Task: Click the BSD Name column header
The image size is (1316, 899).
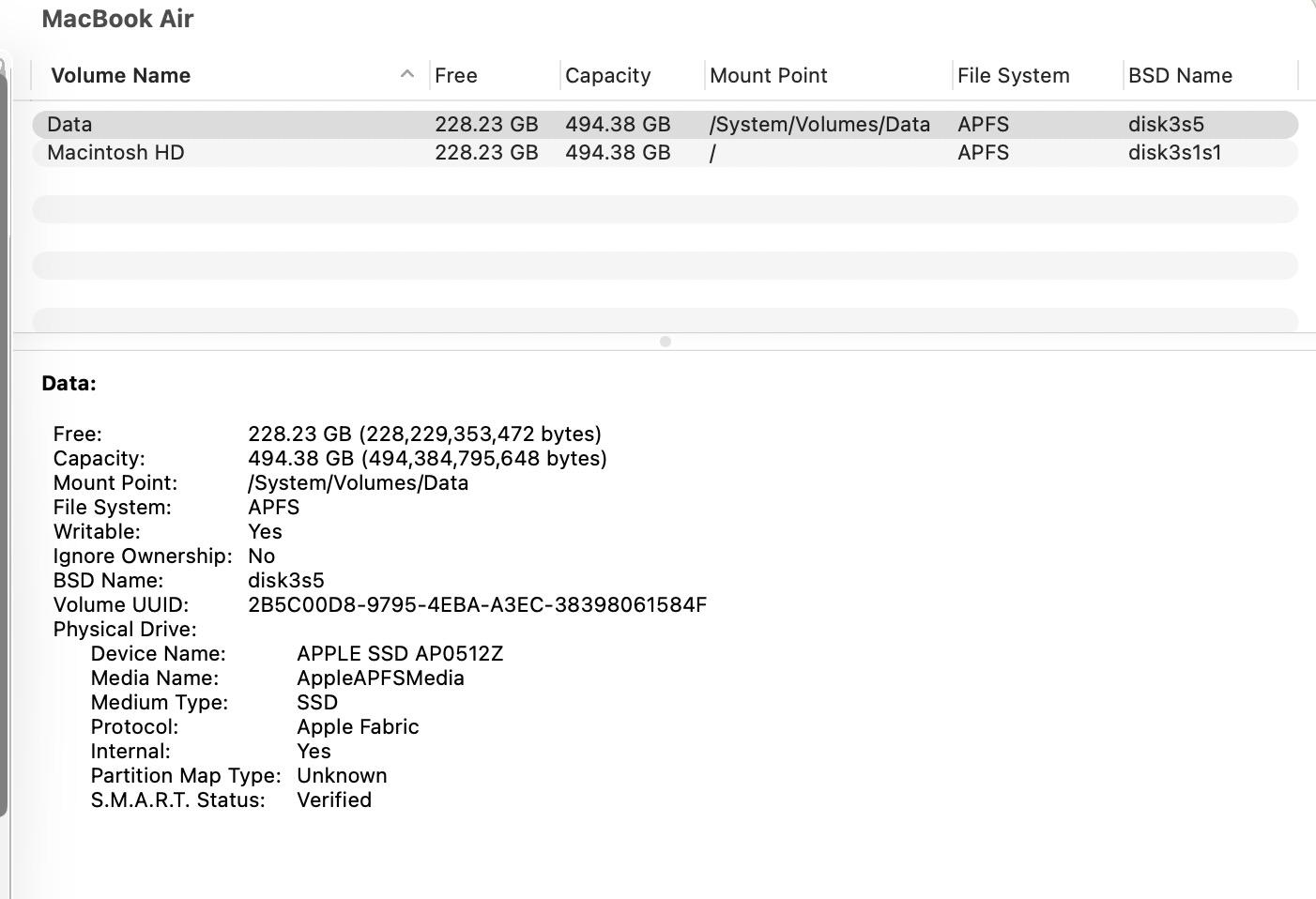Action: pyautogui.click(x=1180, y=76)
